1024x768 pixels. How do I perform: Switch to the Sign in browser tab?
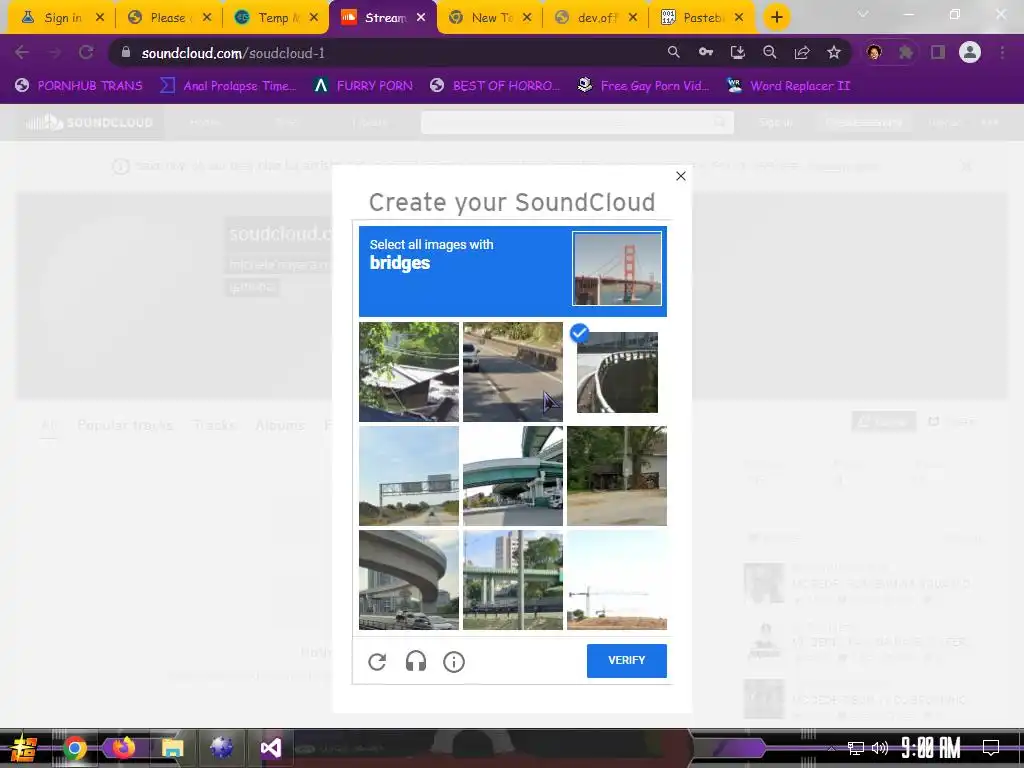click(61, 18)
